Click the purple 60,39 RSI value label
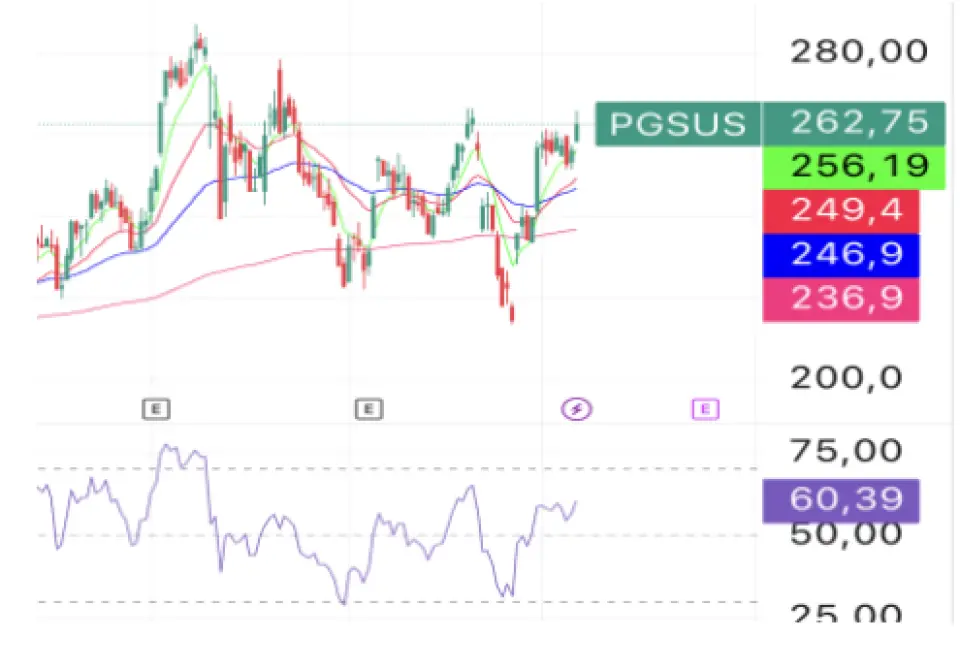 pos(841,501)
